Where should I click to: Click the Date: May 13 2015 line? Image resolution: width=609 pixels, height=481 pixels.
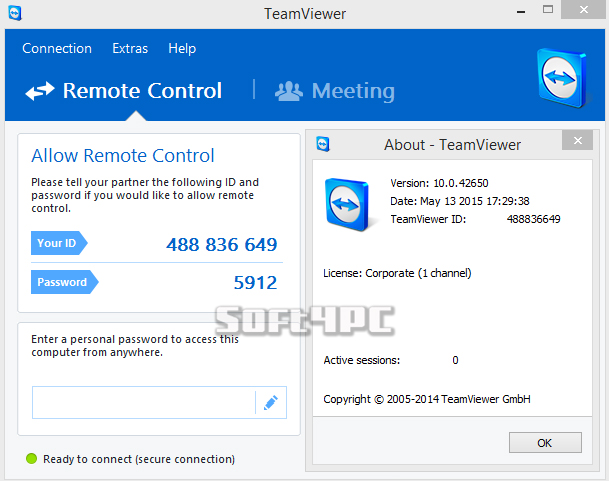coord(460,201)
